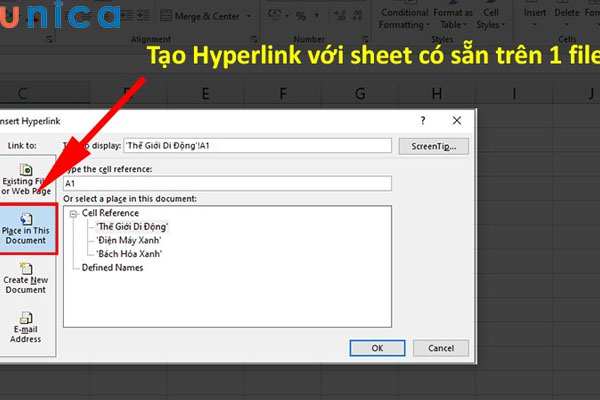
Task: Select column H header
Action: click(437, 93)
